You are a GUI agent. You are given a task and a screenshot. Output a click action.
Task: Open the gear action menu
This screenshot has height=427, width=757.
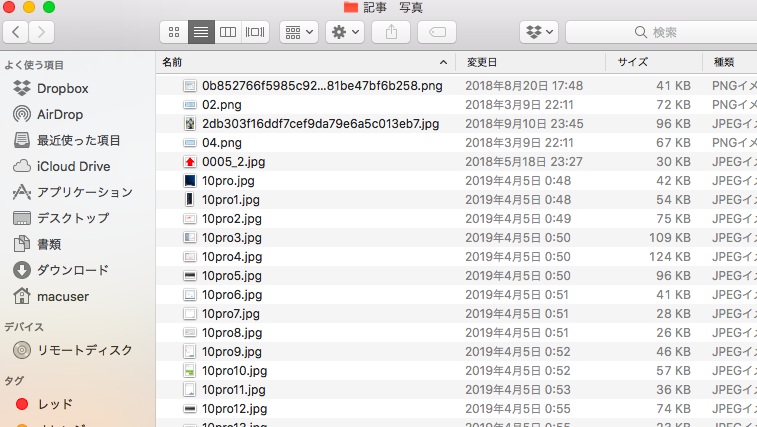tap(345, 32)
